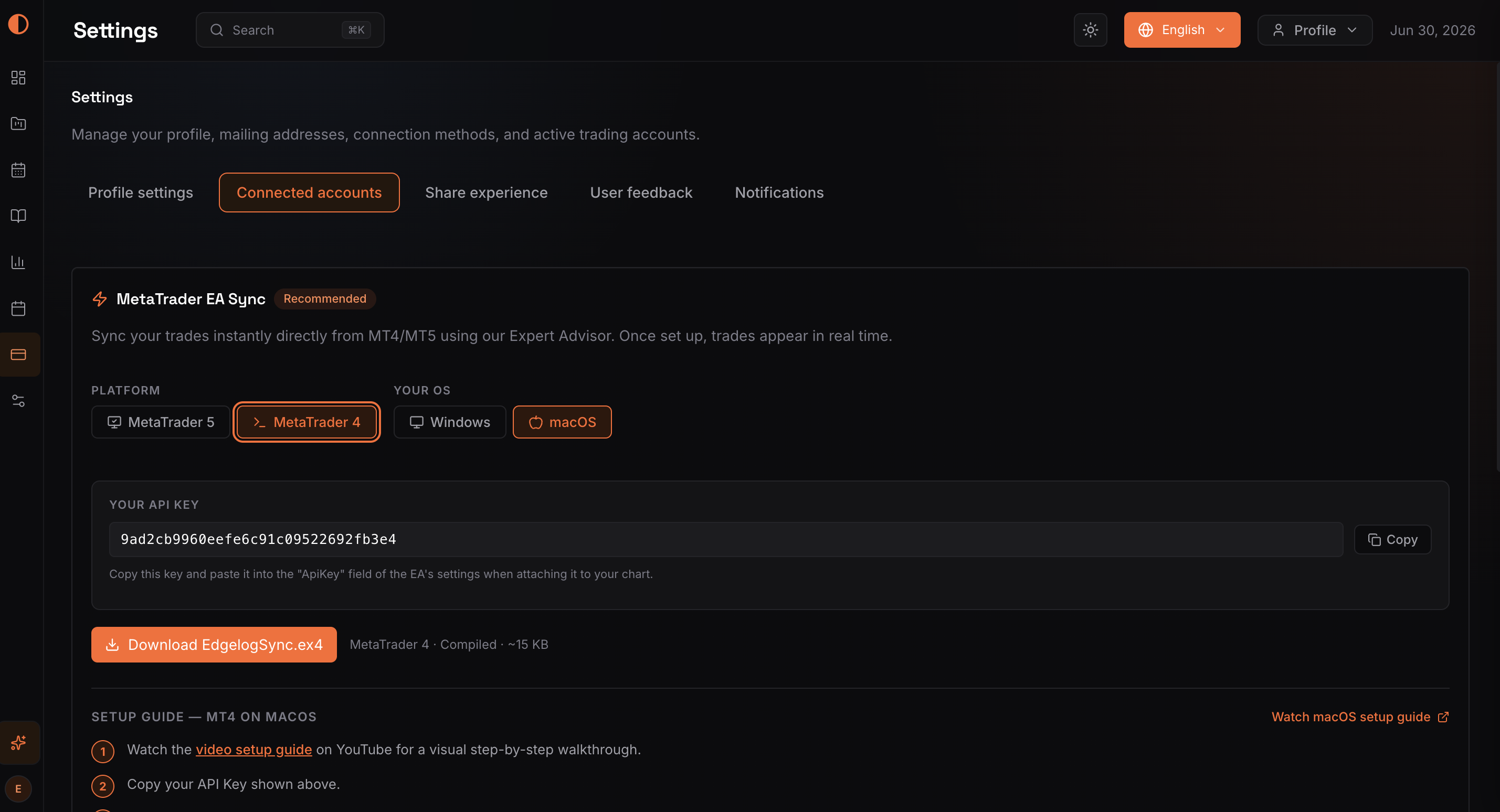Download the EdgelogSync.ex4 file
Image resolution: width=1500 pixels, height=812 pixels.
pos(214,644)
